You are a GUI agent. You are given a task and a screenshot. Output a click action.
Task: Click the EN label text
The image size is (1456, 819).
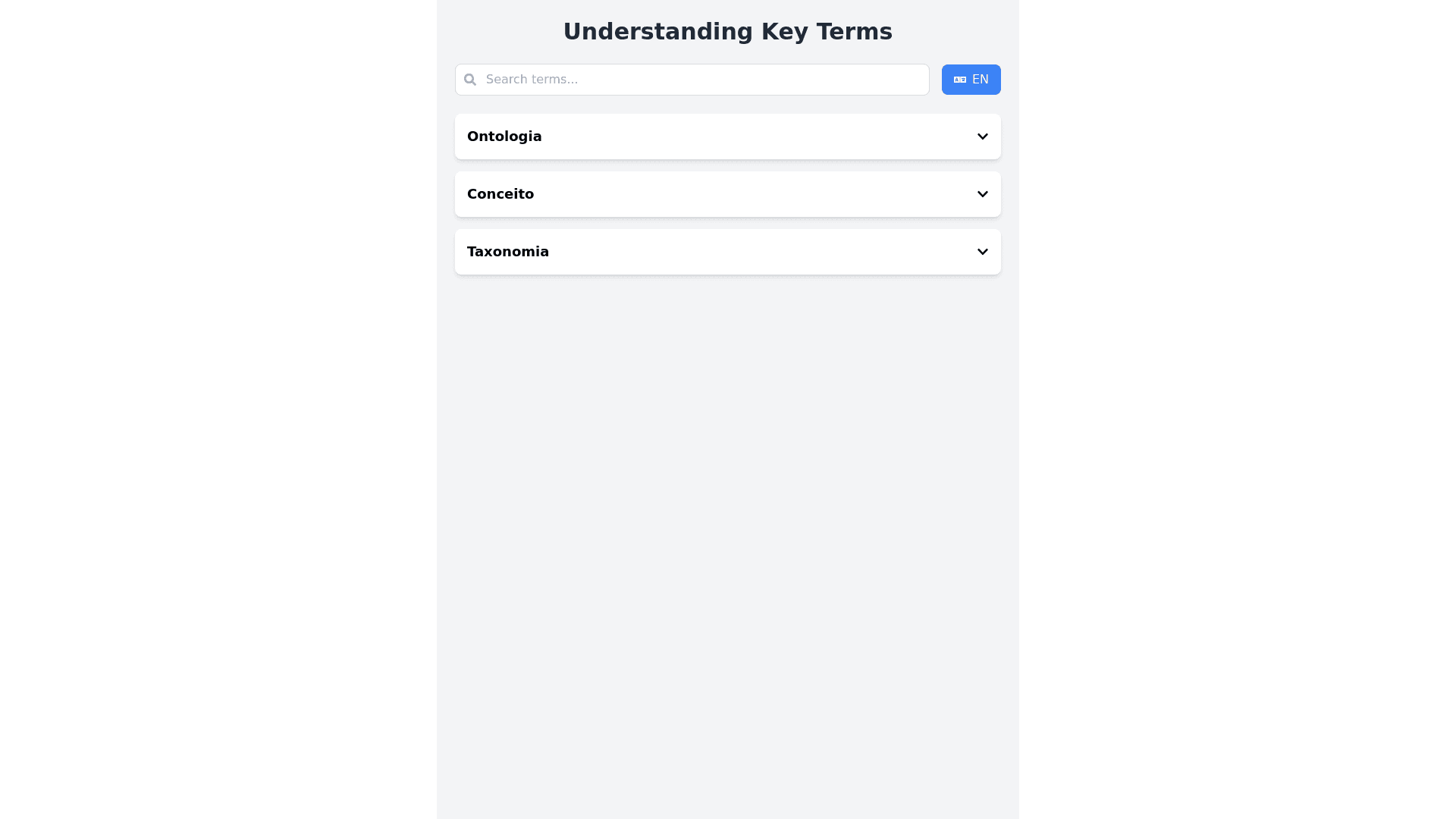(981, 80)
